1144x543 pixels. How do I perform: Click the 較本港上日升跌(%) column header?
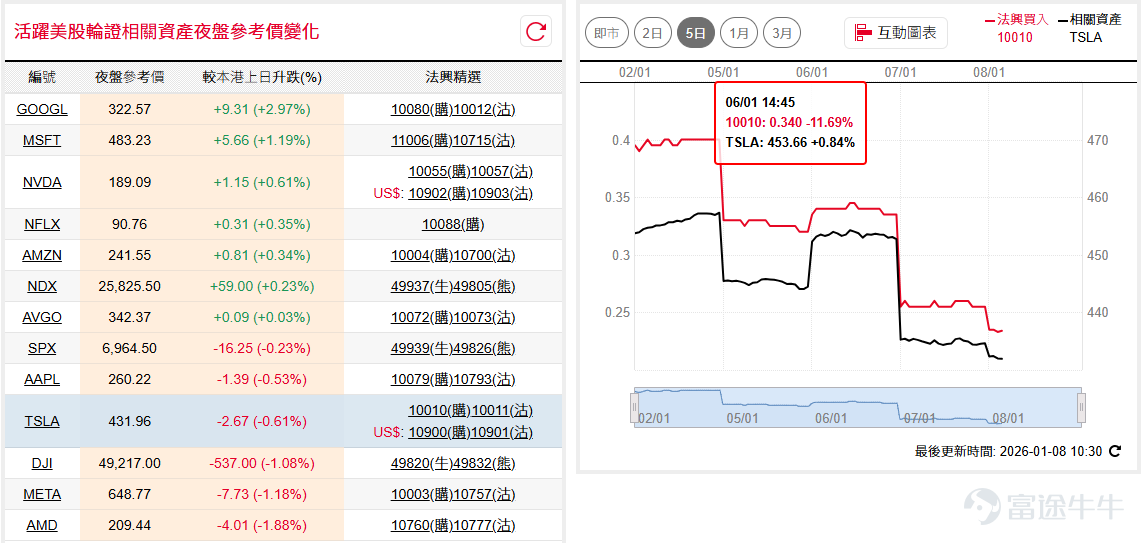[x=262, y=77]
